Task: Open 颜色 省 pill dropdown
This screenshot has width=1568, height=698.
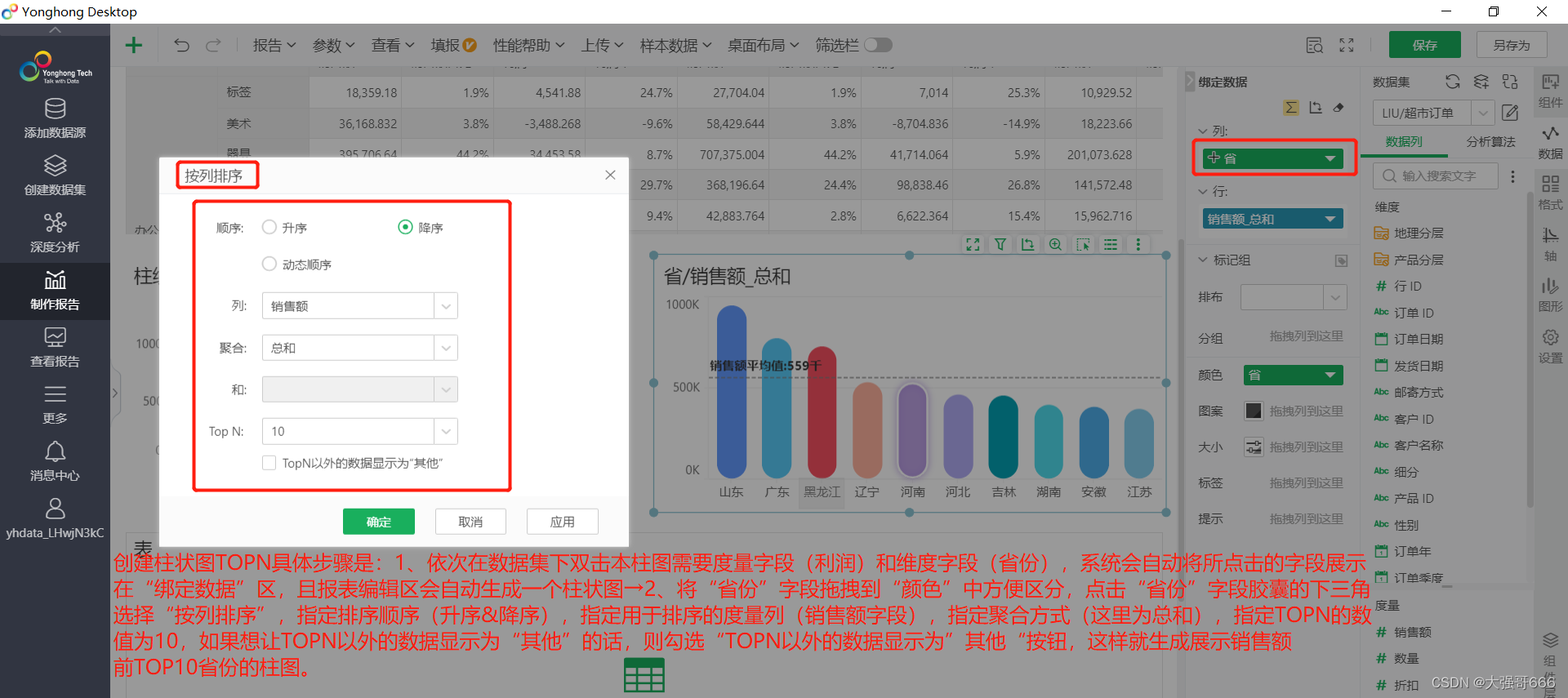Action: (x=1330, y=375)
